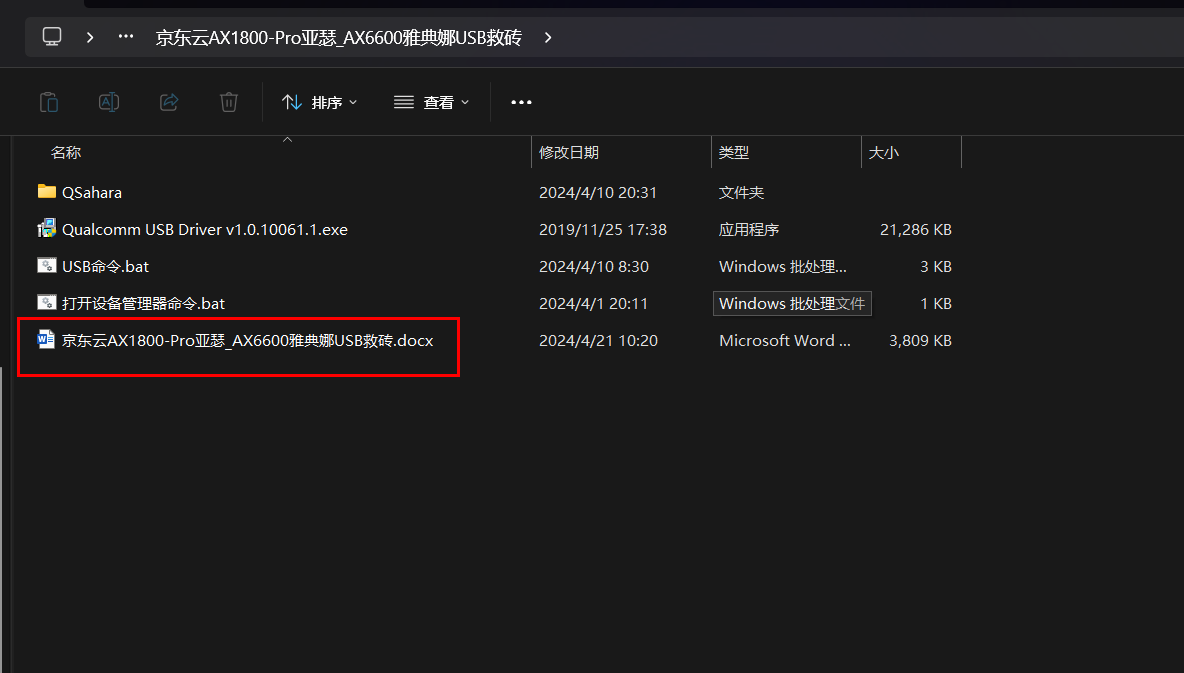Click the 3 KB size value

[936, 267]
